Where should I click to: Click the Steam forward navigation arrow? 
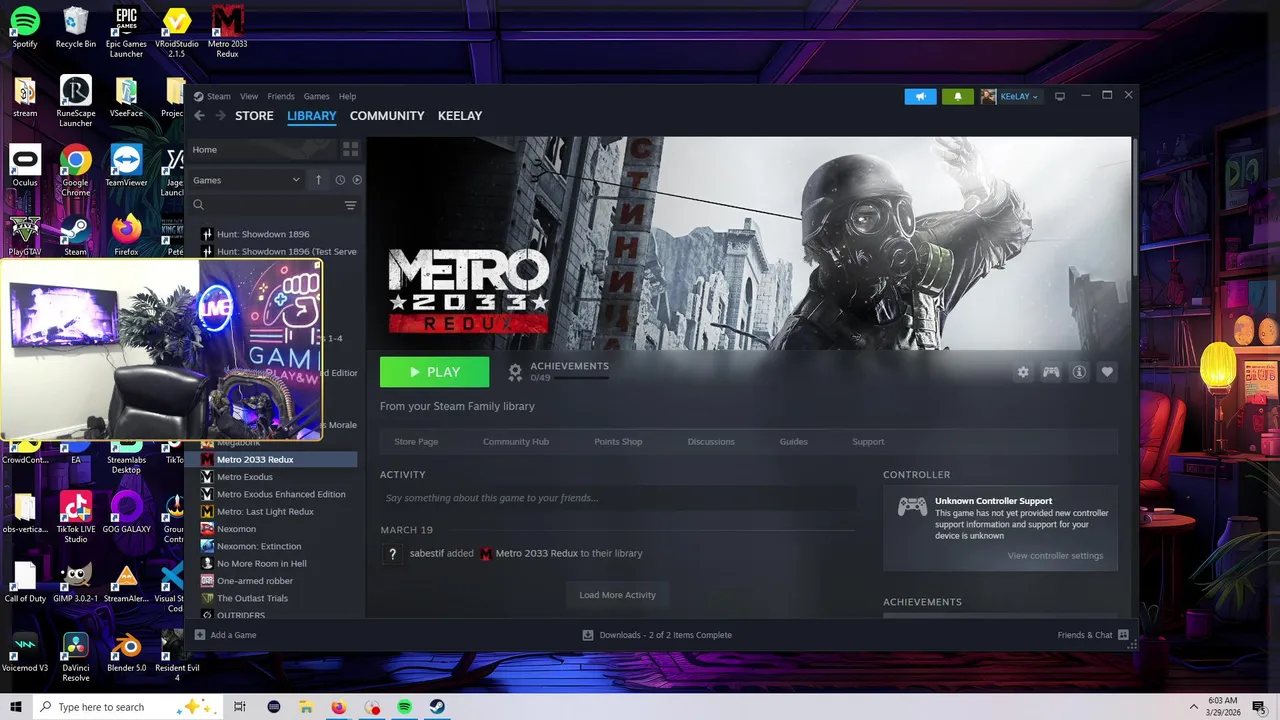pyautogui.click(x=220, y=116)
